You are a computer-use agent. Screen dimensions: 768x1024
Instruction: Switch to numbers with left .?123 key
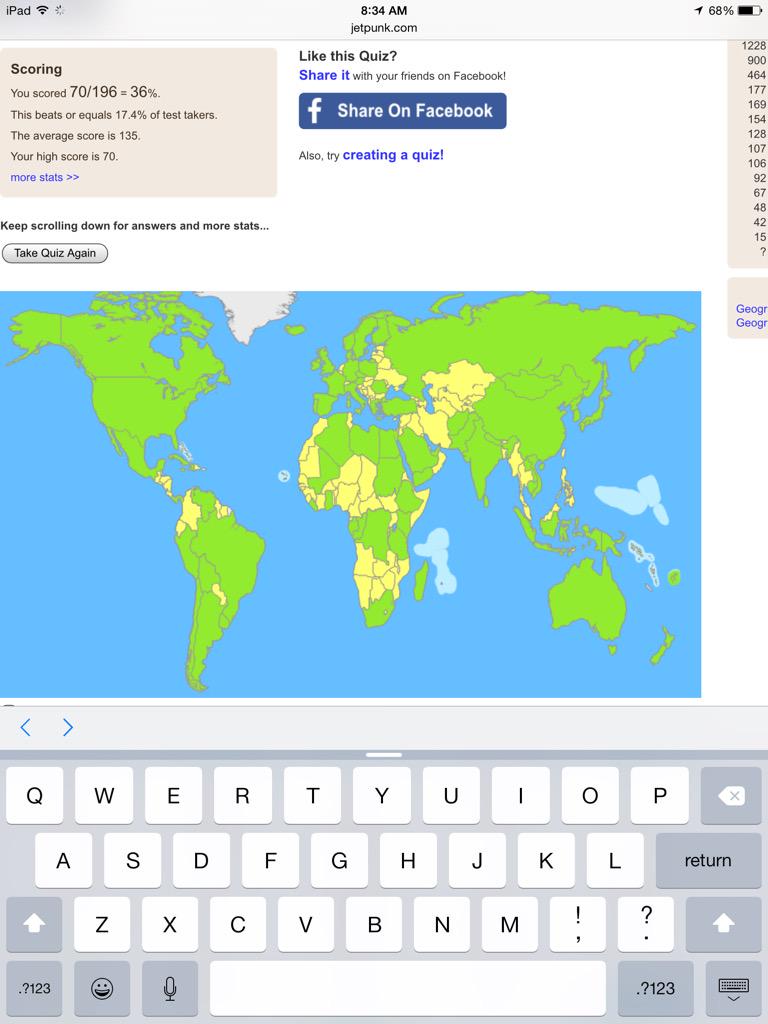34,988
